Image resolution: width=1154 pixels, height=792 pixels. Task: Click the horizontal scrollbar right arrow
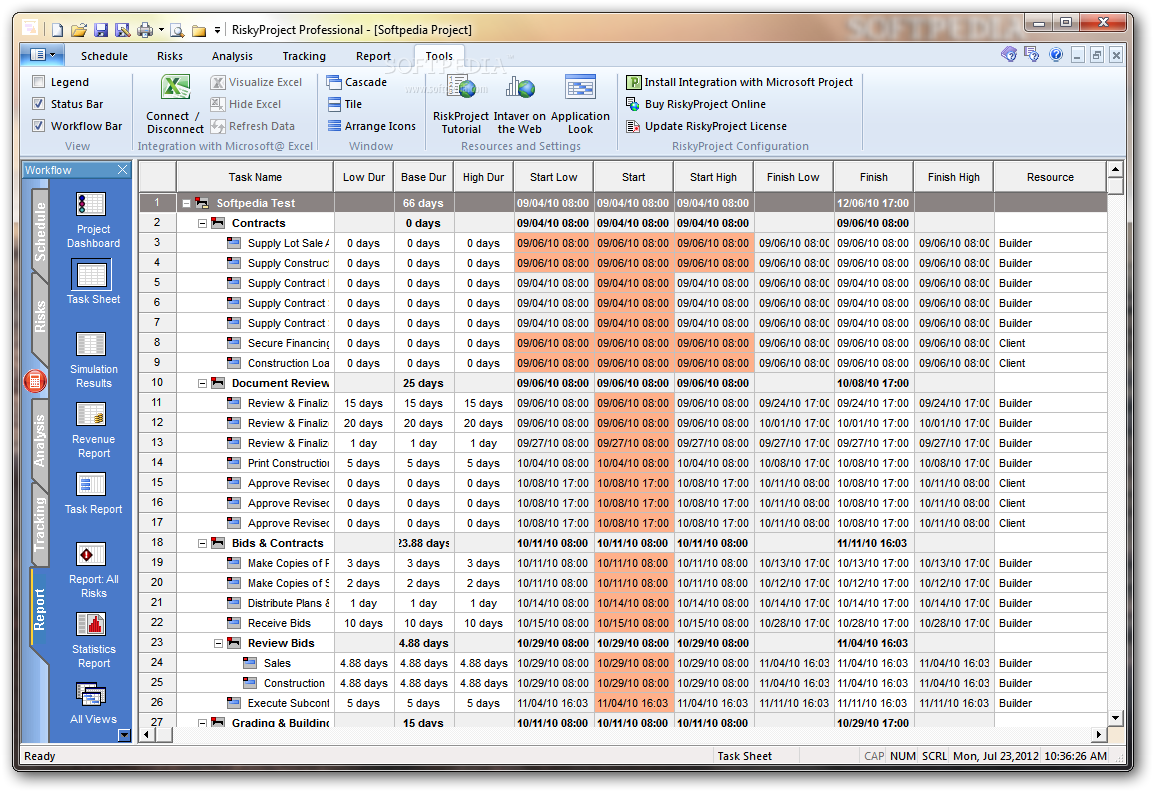(x=1099, y=735)
